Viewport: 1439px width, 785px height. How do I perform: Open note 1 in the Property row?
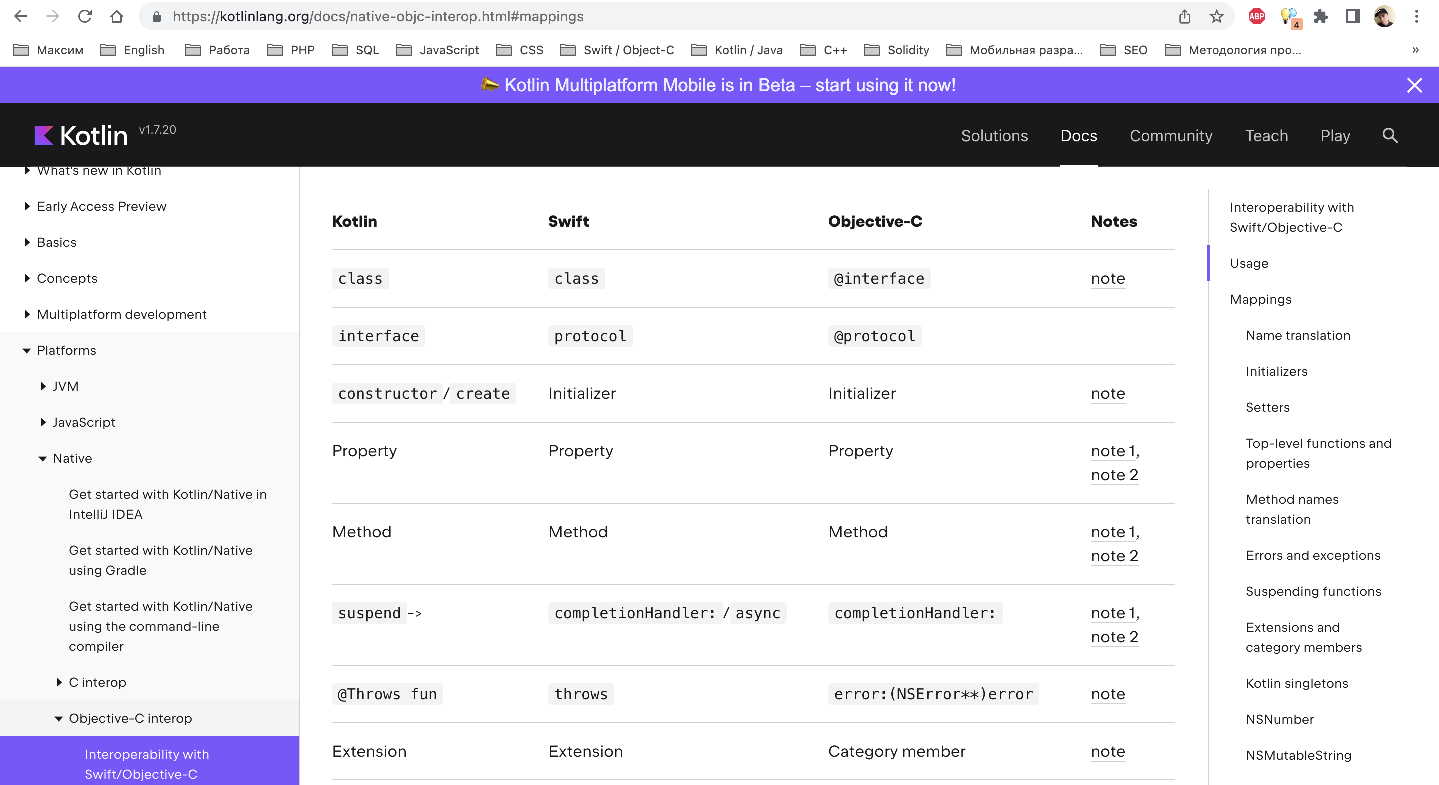click(1113, 451)
